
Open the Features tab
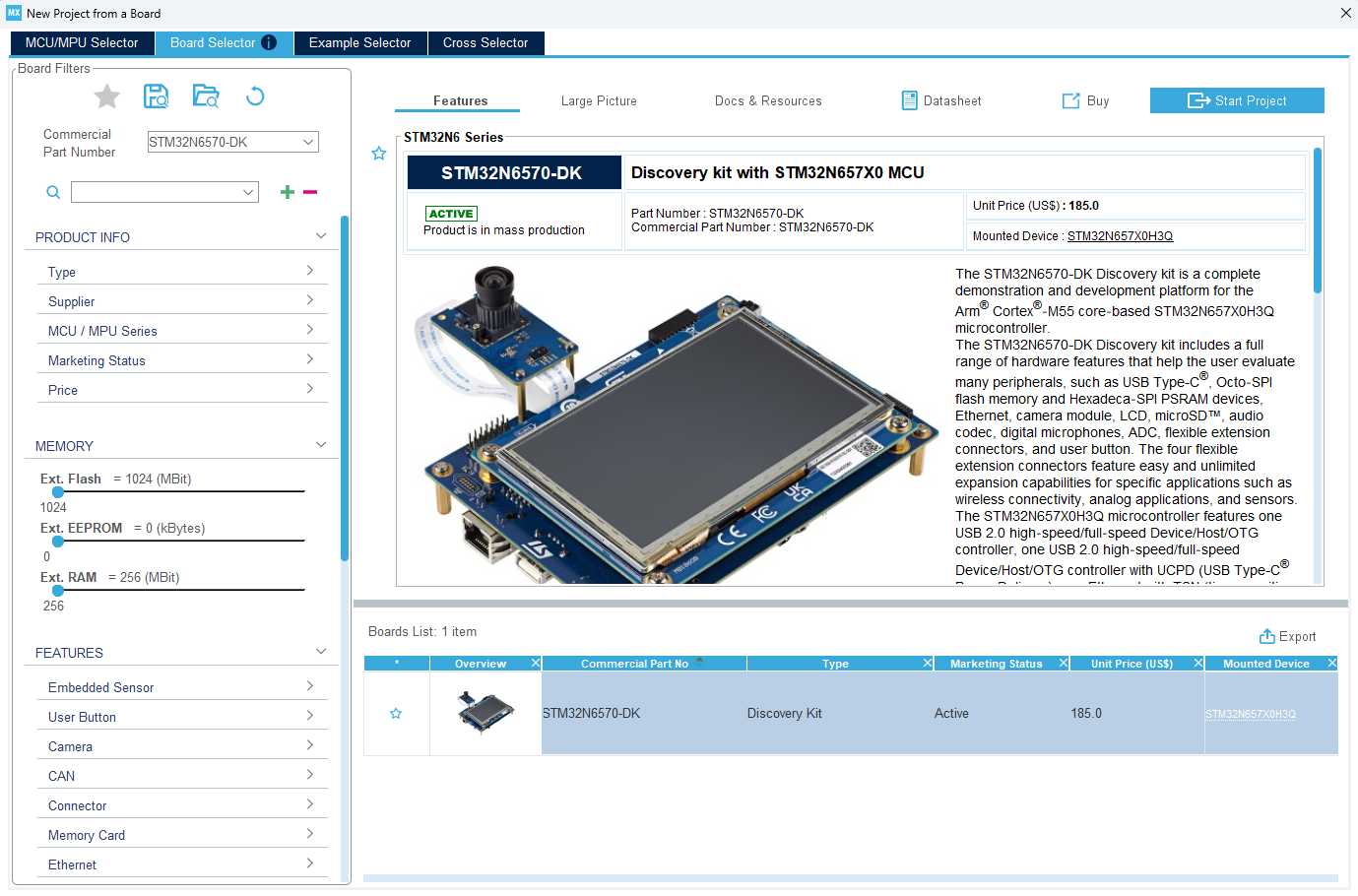tap(461, 100)
